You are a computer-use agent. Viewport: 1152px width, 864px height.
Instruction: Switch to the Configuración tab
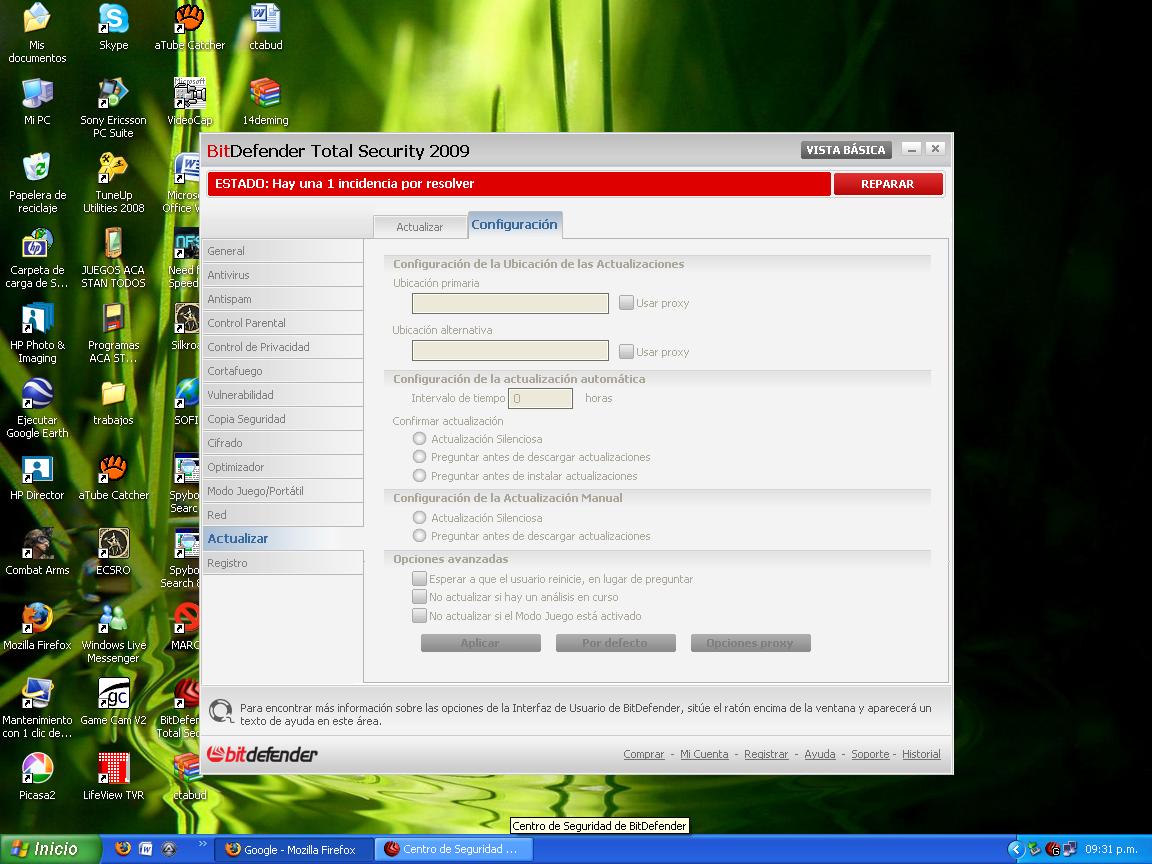[514, 225]
